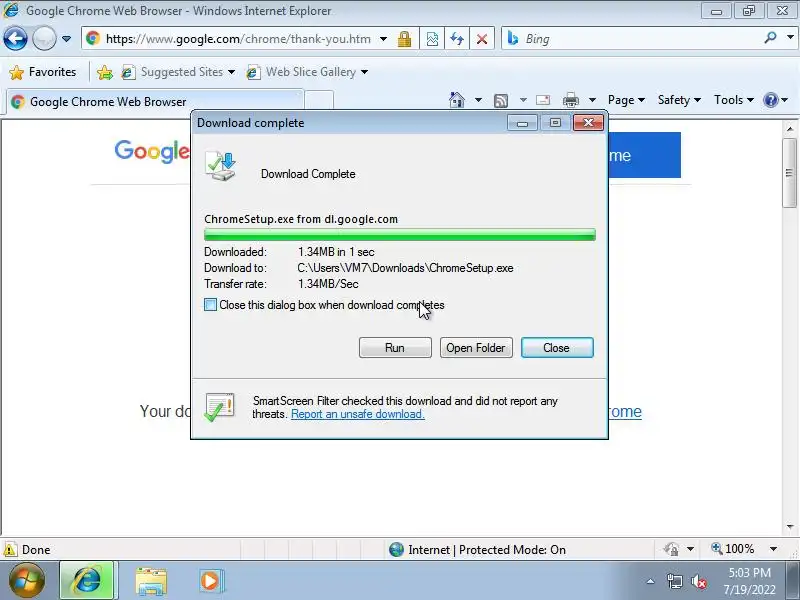Click the 'Report an unsafe download' link
The height and width of the screenshot is (600, 800).
tap(358, 414)
